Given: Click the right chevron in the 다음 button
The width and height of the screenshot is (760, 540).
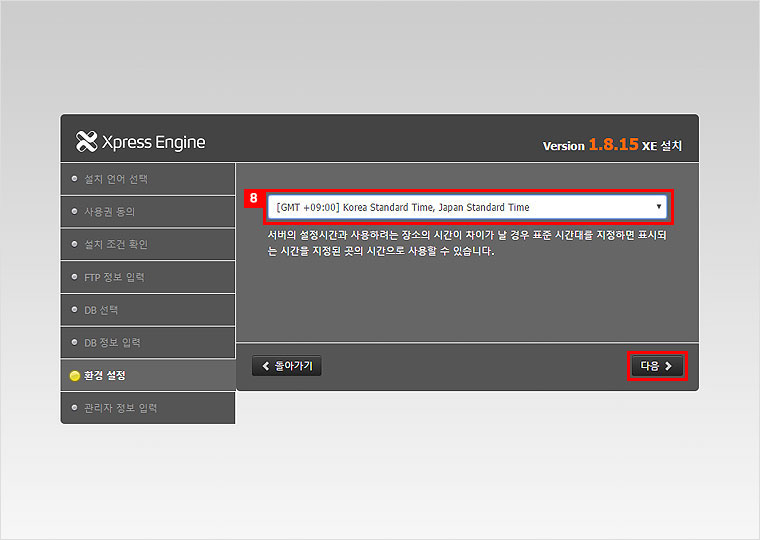Looking at the screenshot, I should tap(669, 366).
